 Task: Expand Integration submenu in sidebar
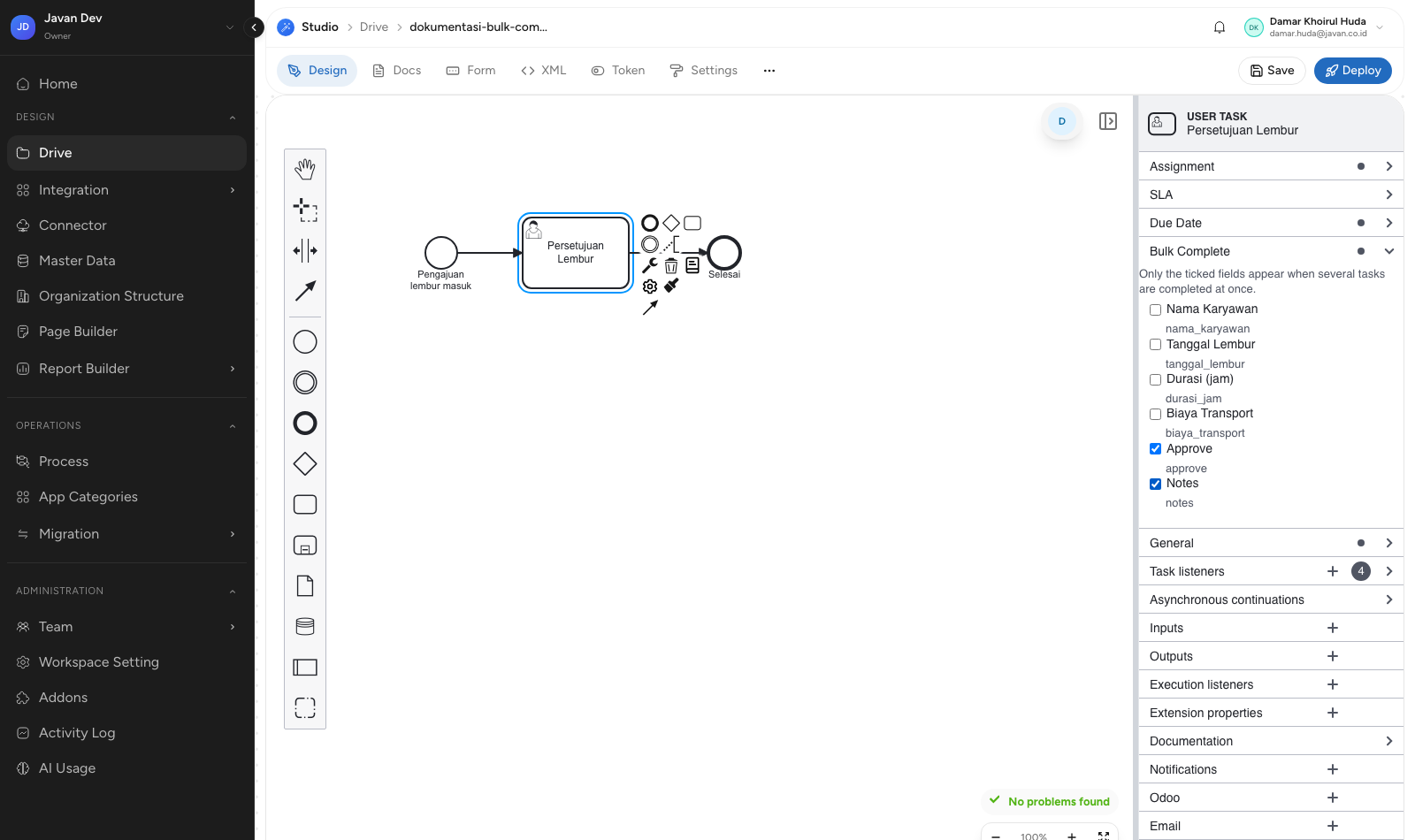126,190
